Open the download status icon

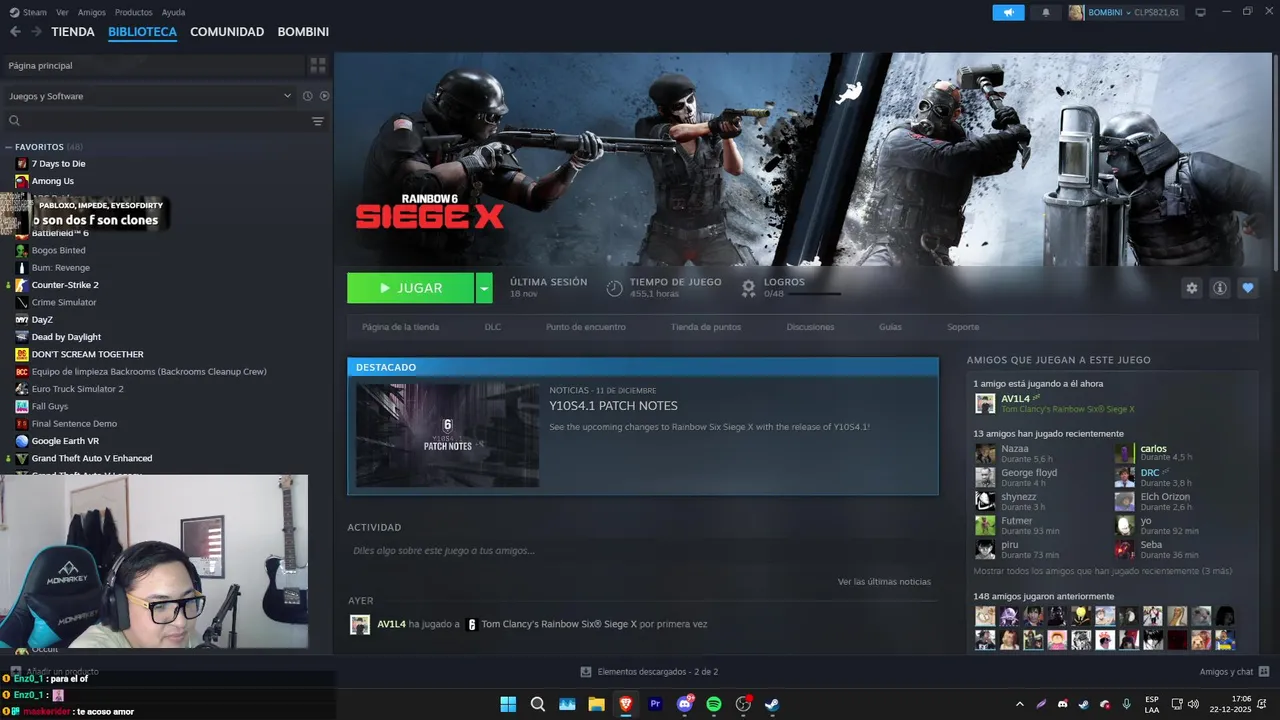[x=586, y=672]
